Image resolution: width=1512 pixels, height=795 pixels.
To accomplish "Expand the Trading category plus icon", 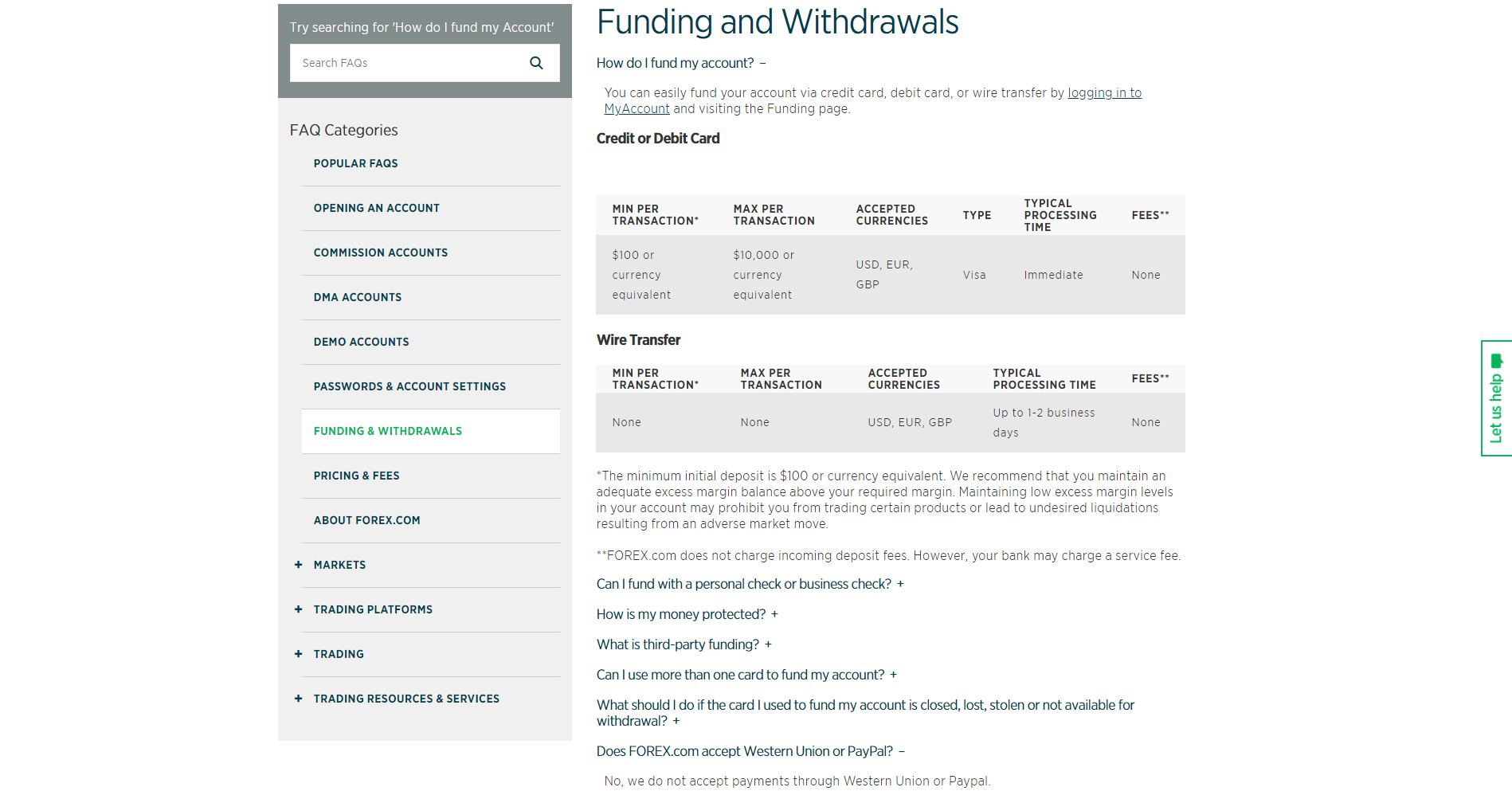I will click(x=298, y=654).
